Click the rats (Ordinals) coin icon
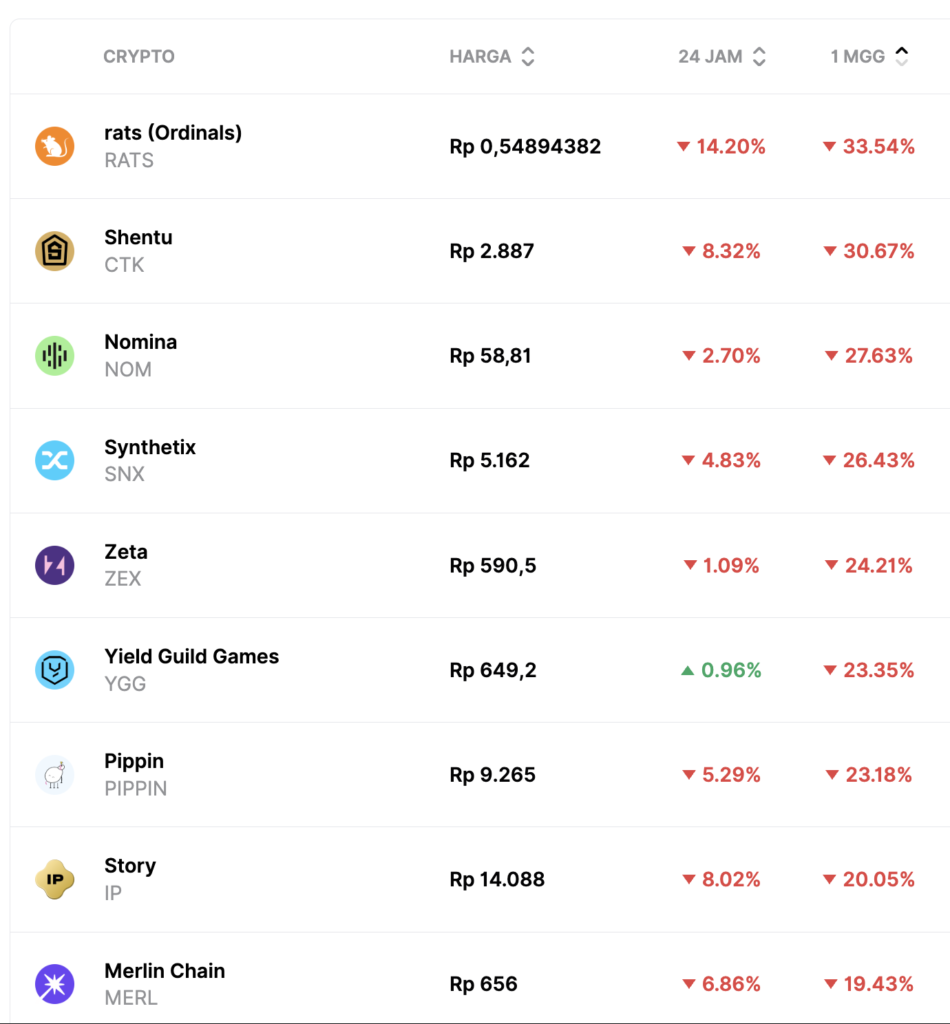950x1024 pixels. click(55, 147)
